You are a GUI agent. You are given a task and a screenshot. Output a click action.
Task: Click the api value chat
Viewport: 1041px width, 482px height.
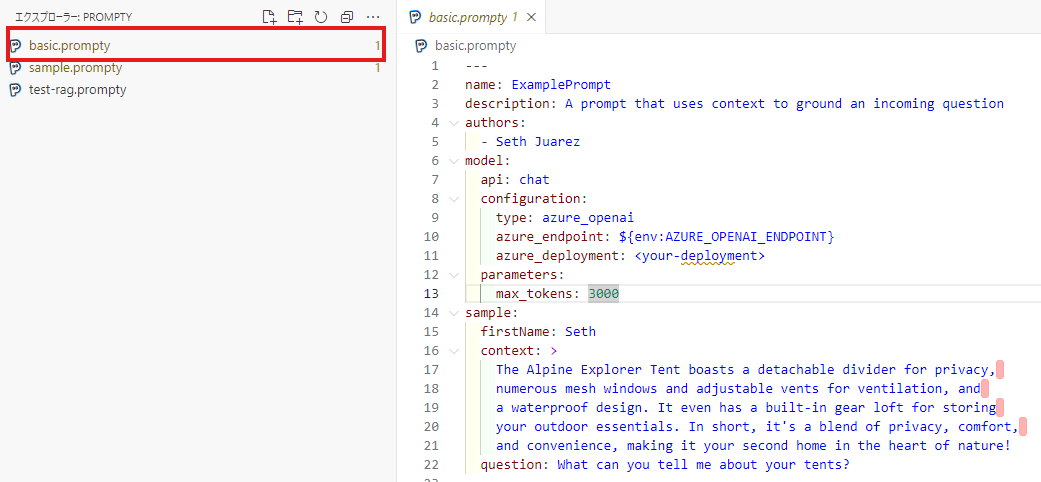[x=534, y=179]
